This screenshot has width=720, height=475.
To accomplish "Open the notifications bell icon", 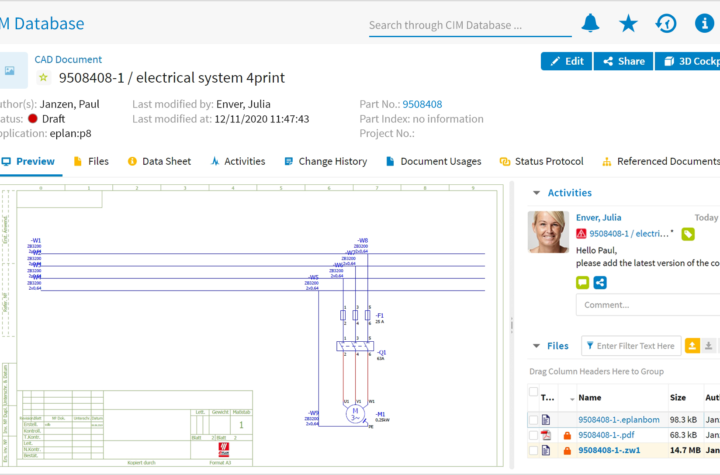I will pos(590,23).
